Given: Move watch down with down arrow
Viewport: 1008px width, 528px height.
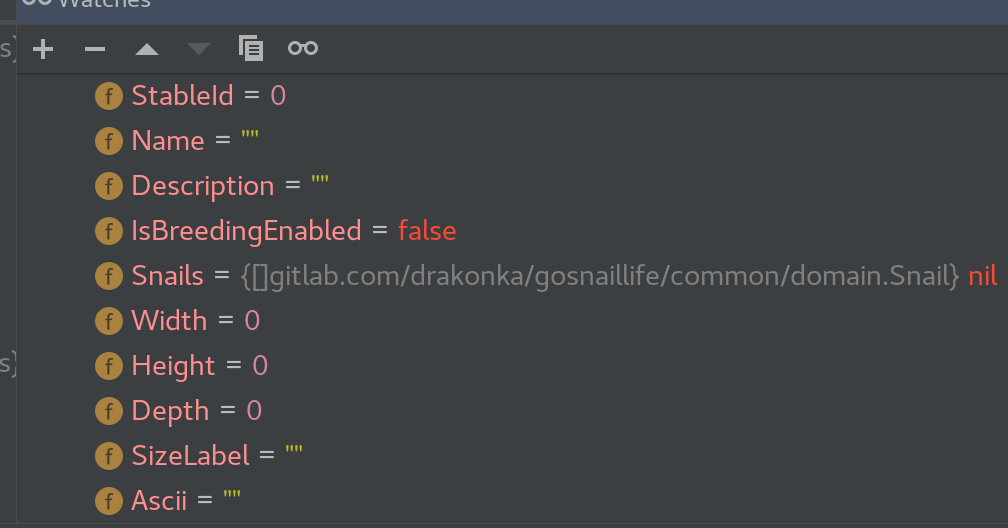Looking at the screenshot, I should [199, 48].
